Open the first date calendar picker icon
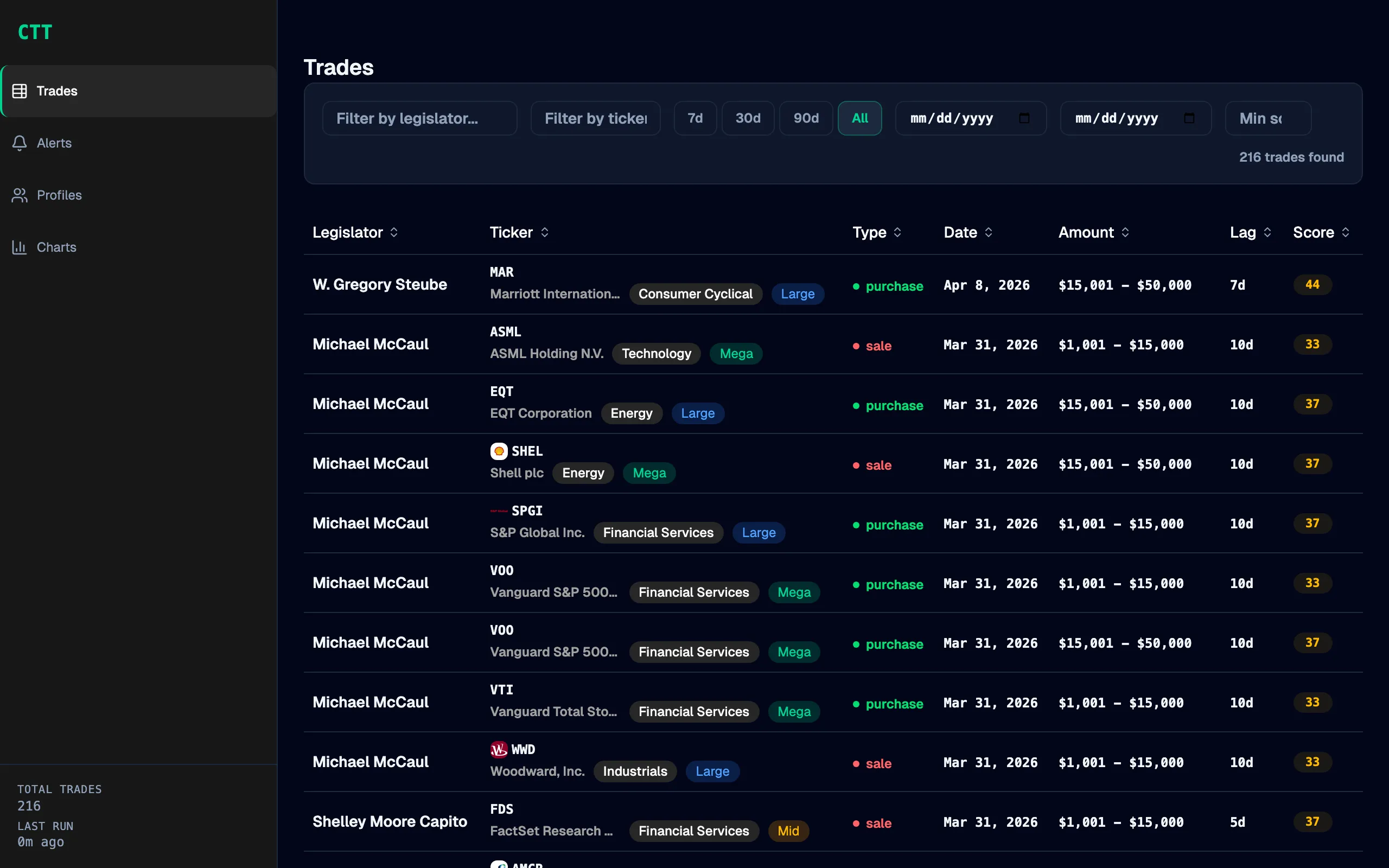Image resolution: width=1389 pixels, height=868 pixels. (1024, 118)
